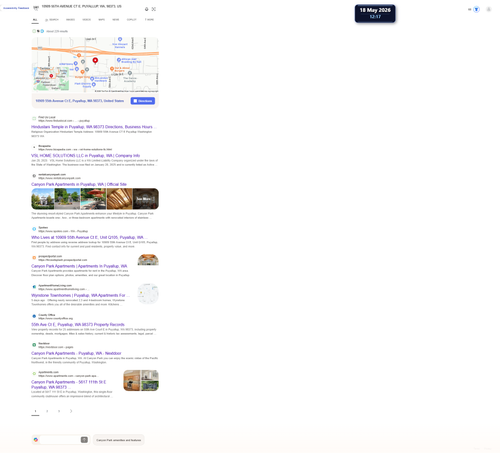The image size is (500, 453).
Task: Open the user profile icon at top right
Action: (x=489, y=9)
